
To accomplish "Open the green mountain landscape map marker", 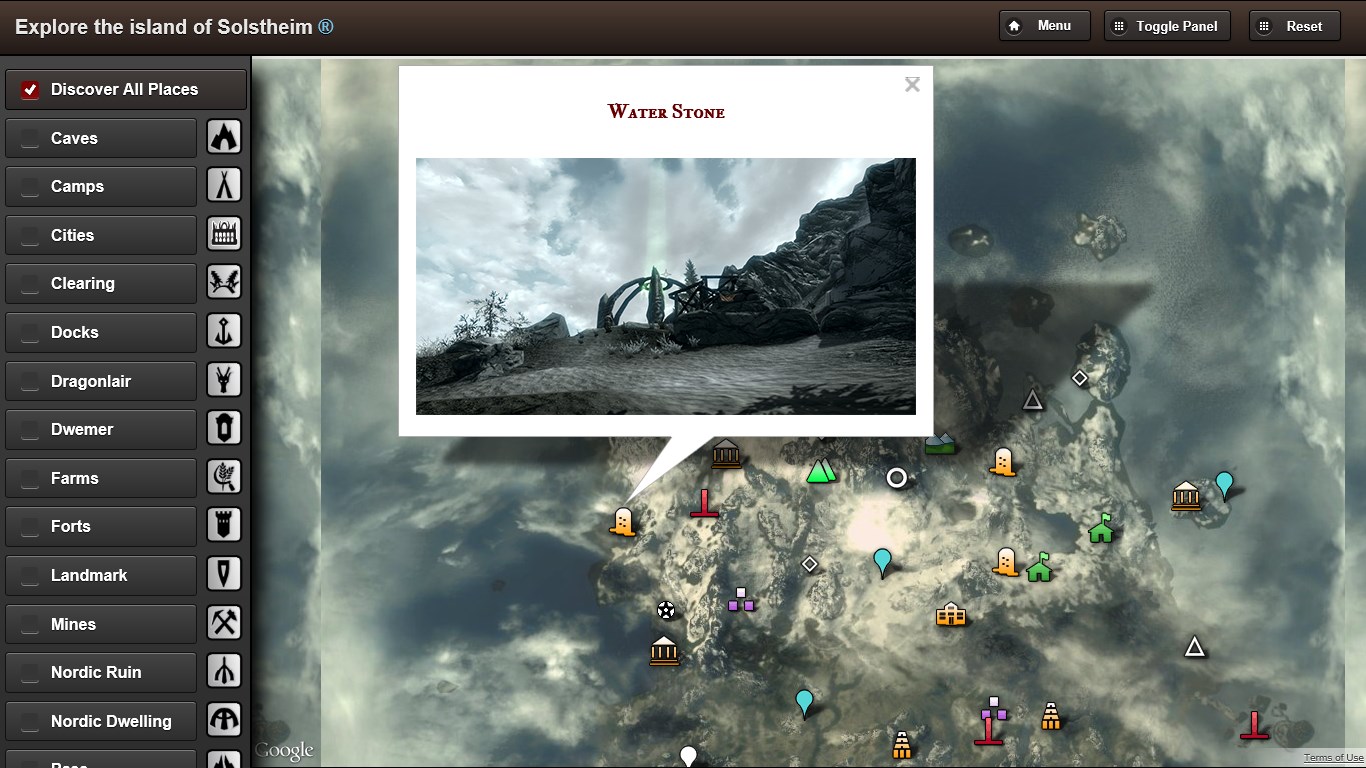I will point(939,443).
